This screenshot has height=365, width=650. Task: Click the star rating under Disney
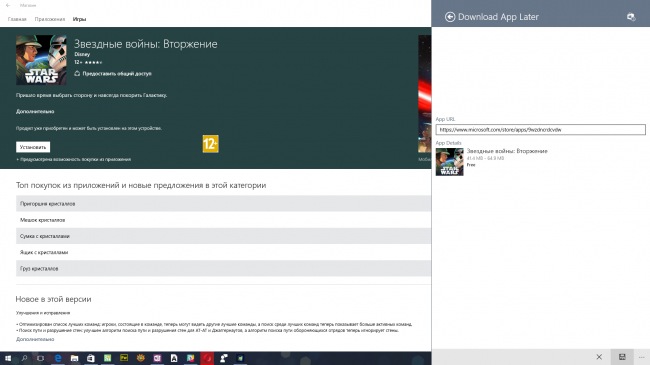click(x=93, y=62)
